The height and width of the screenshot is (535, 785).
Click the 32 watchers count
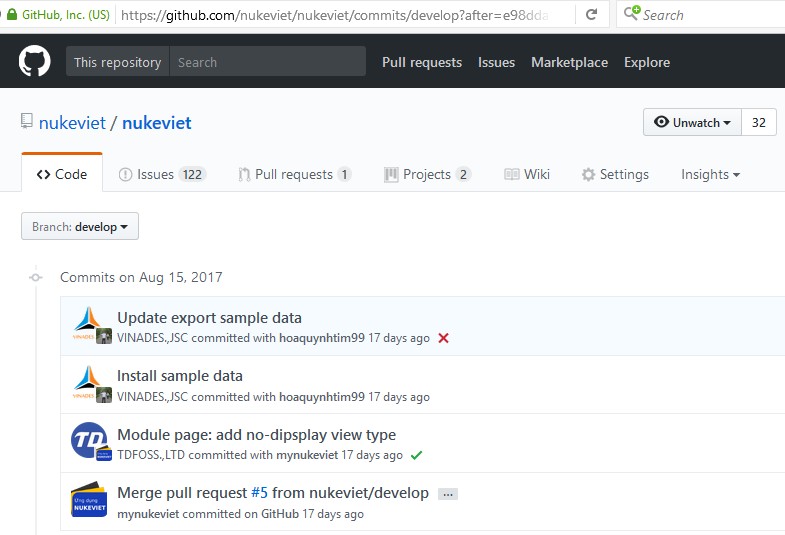(x=758, y=122)
